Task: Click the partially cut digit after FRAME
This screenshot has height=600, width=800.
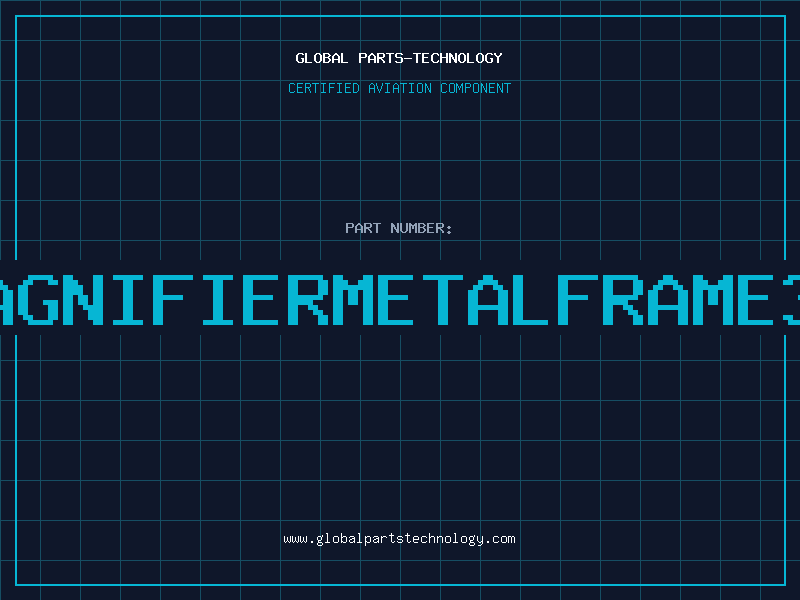Action: (x=791, y=300)
